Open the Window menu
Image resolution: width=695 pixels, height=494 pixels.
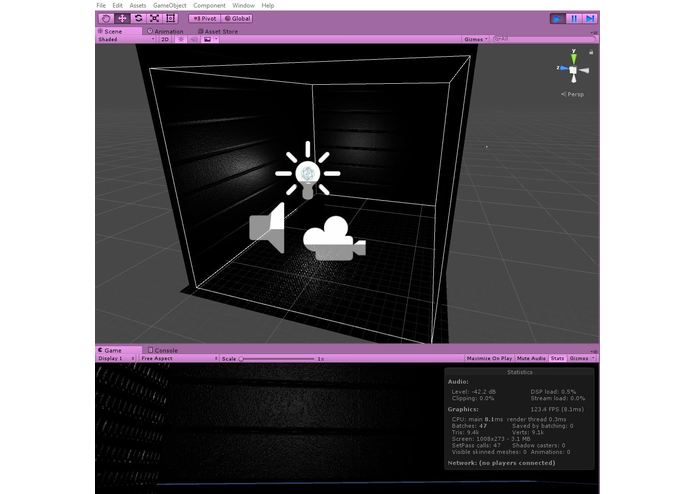(x=243, y=5)
